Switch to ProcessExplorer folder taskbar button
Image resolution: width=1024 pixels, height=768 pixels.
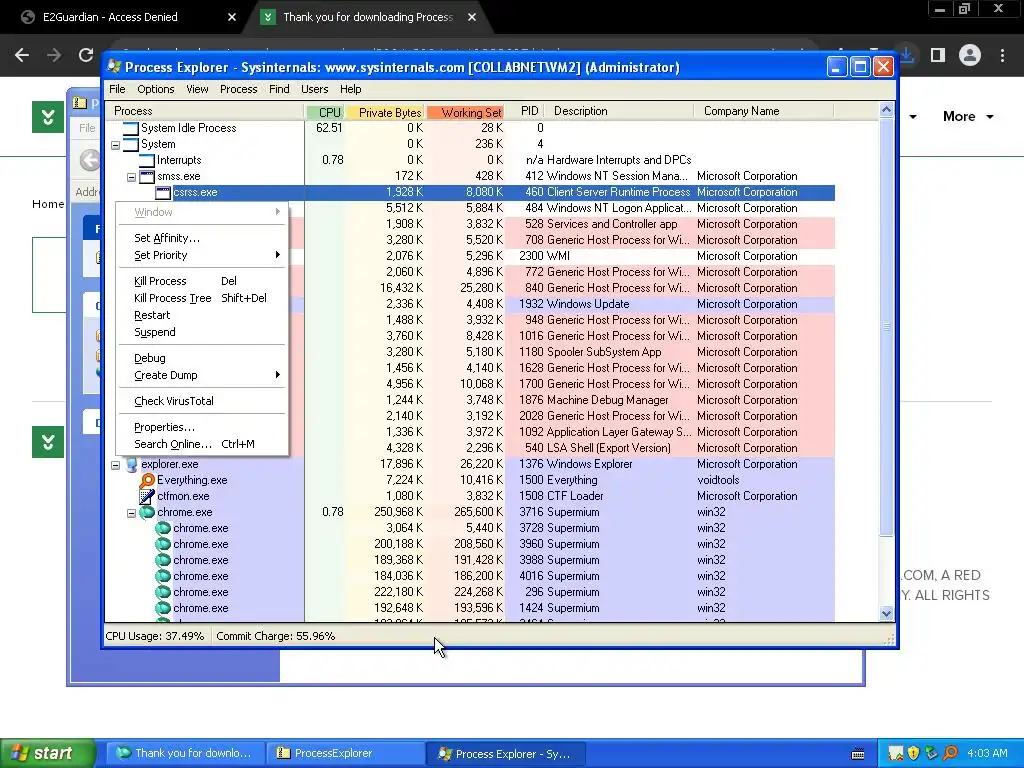pos(345,754)
